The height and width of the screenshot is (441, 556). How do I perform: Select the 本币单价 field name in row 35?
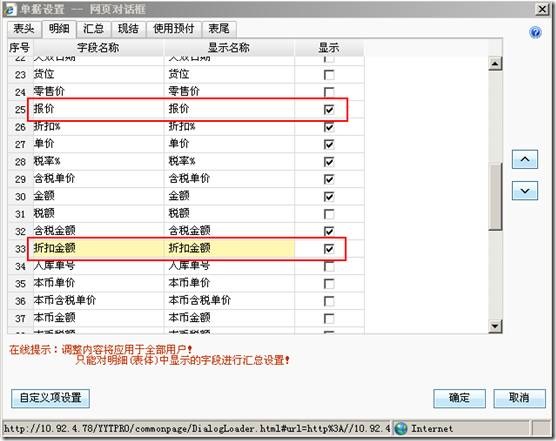(98, 283)
